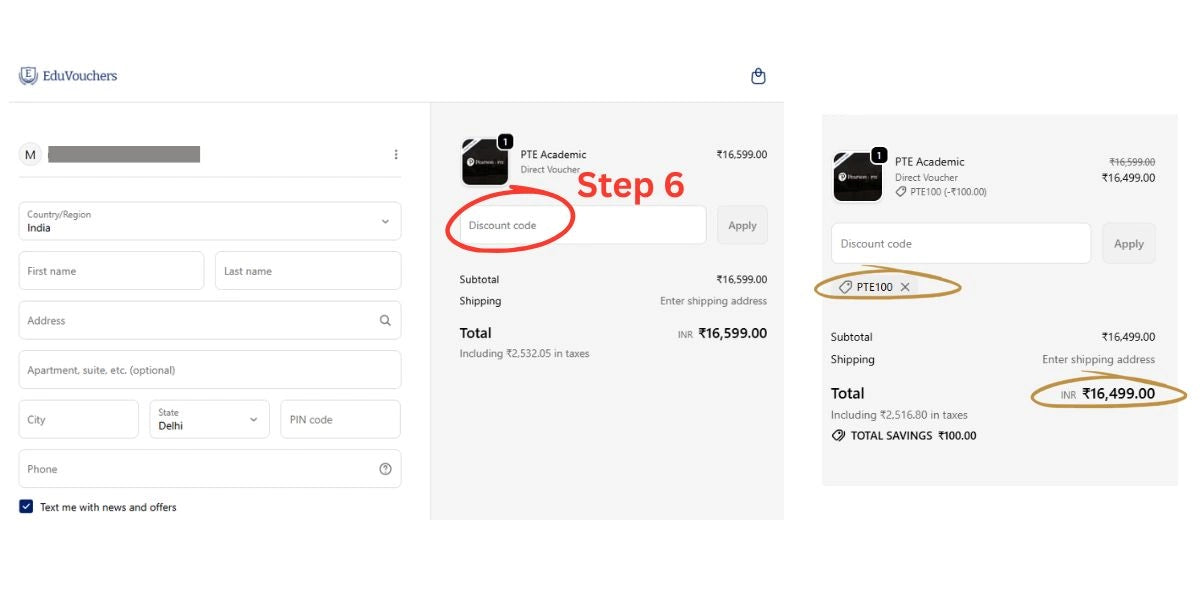Click 'PTE100 (-₹100.00)' under product name
This screenshot has width=1200, height=600.
tap(948, 192)
